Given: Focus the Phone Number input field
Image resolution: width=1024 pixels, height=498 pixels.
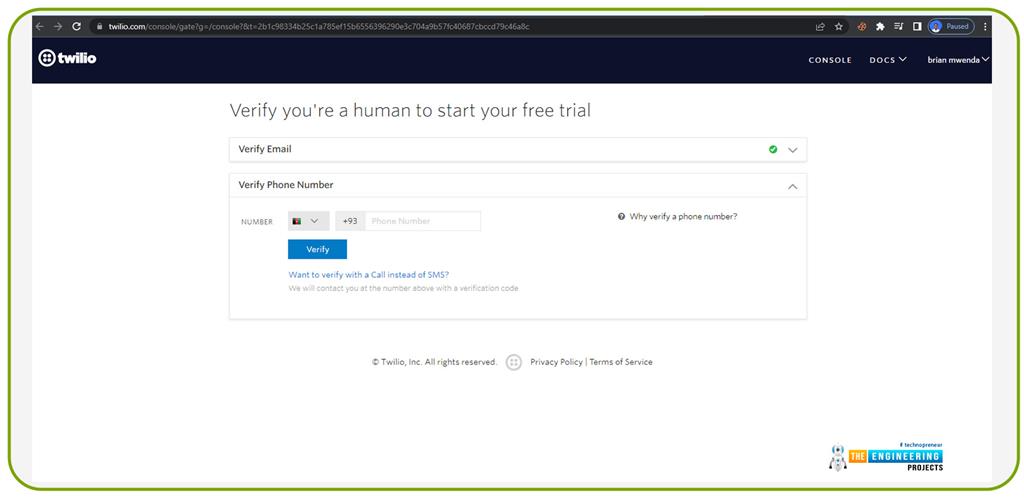Looking at the screenshot, I should click(x=422, y=221).
